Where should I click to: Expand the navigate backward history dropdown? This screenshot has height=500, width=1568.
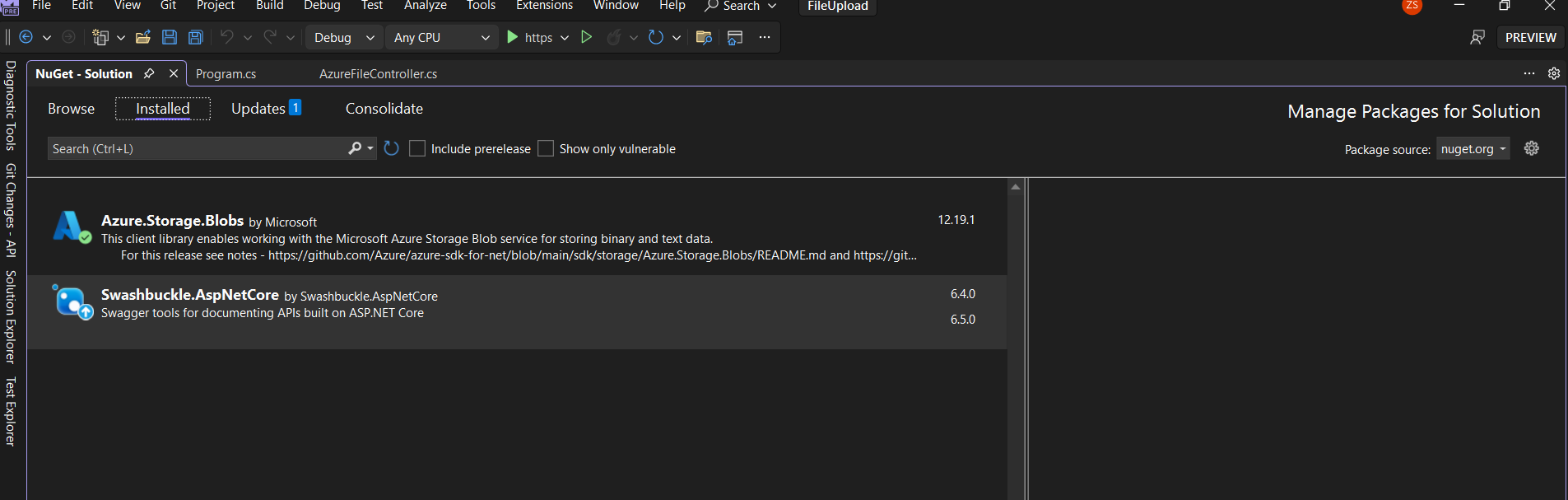(x=47, y=37)
